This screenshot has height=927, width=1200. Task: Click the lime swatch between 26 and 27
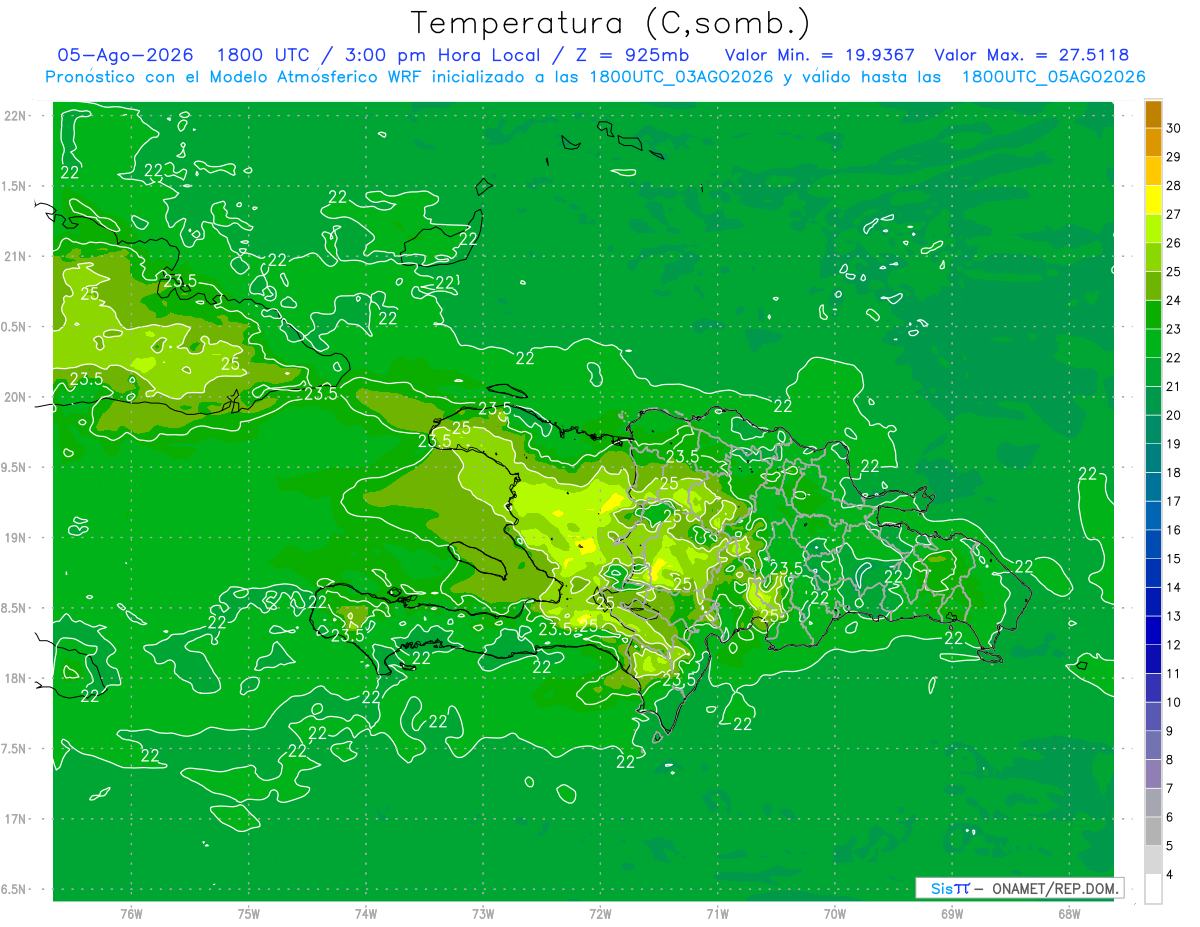(x=1153, y=229)
